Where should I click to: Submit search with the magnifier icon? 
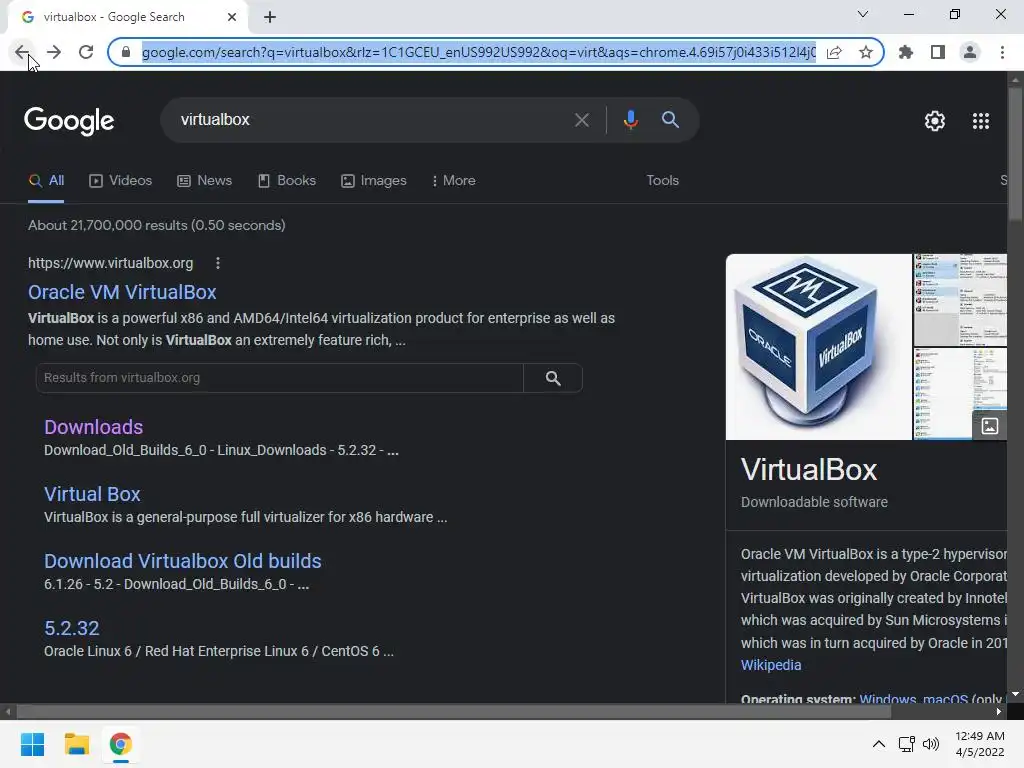click(670, 120)
